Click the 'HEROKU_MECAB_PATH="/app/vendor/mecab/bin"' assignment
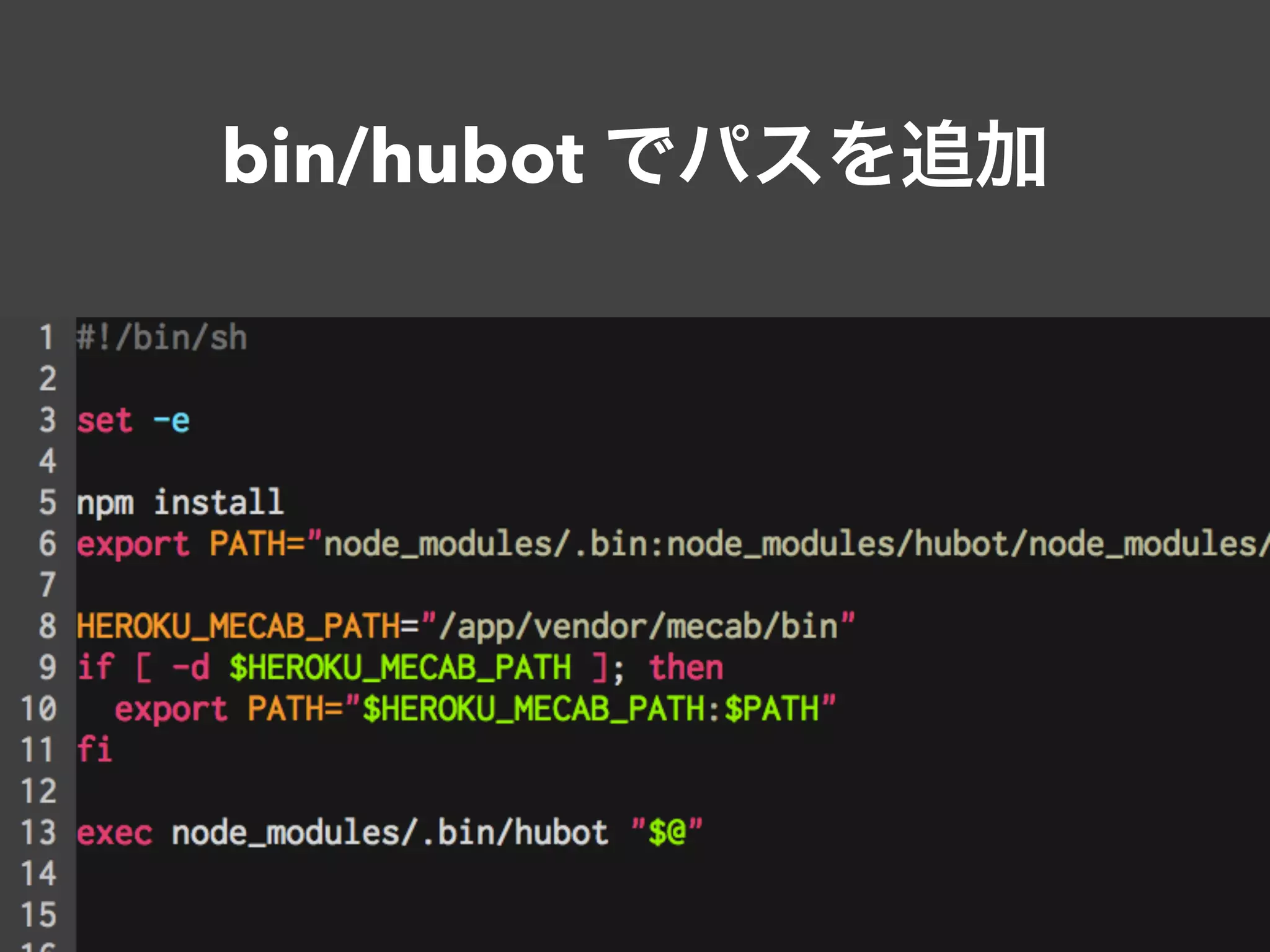Viewport: 1270px width, 952px height. pos(466,626)
